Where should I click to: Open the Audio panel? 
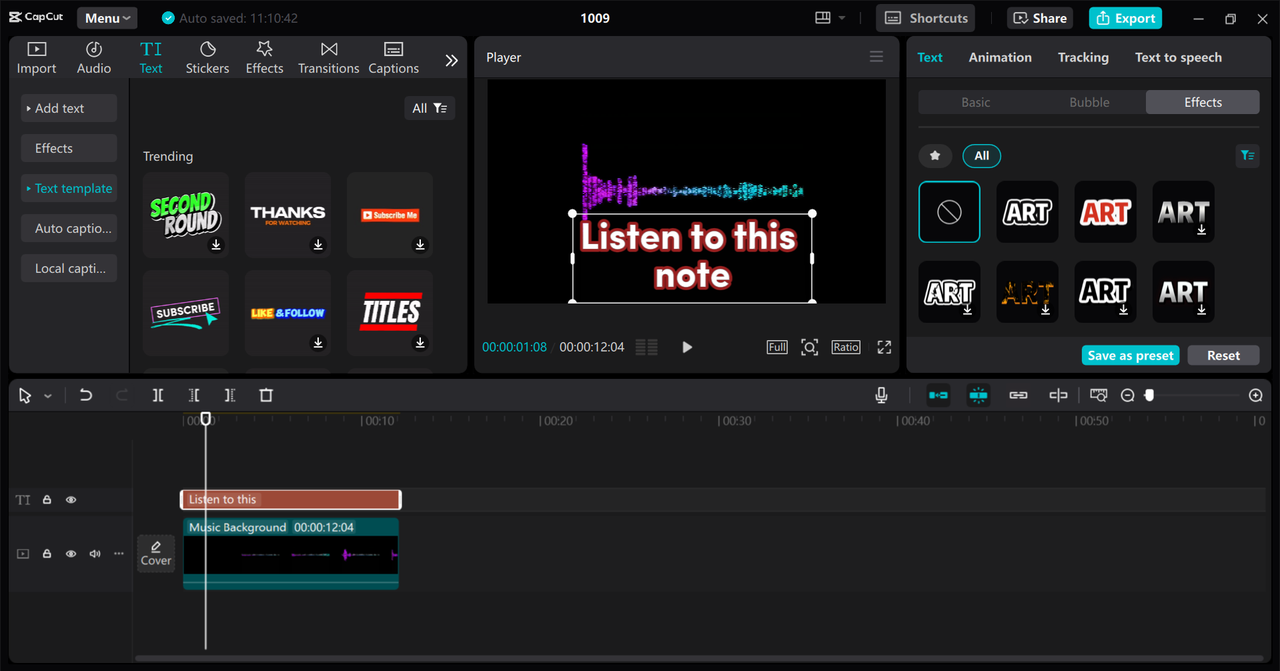[x=94, y=58]
